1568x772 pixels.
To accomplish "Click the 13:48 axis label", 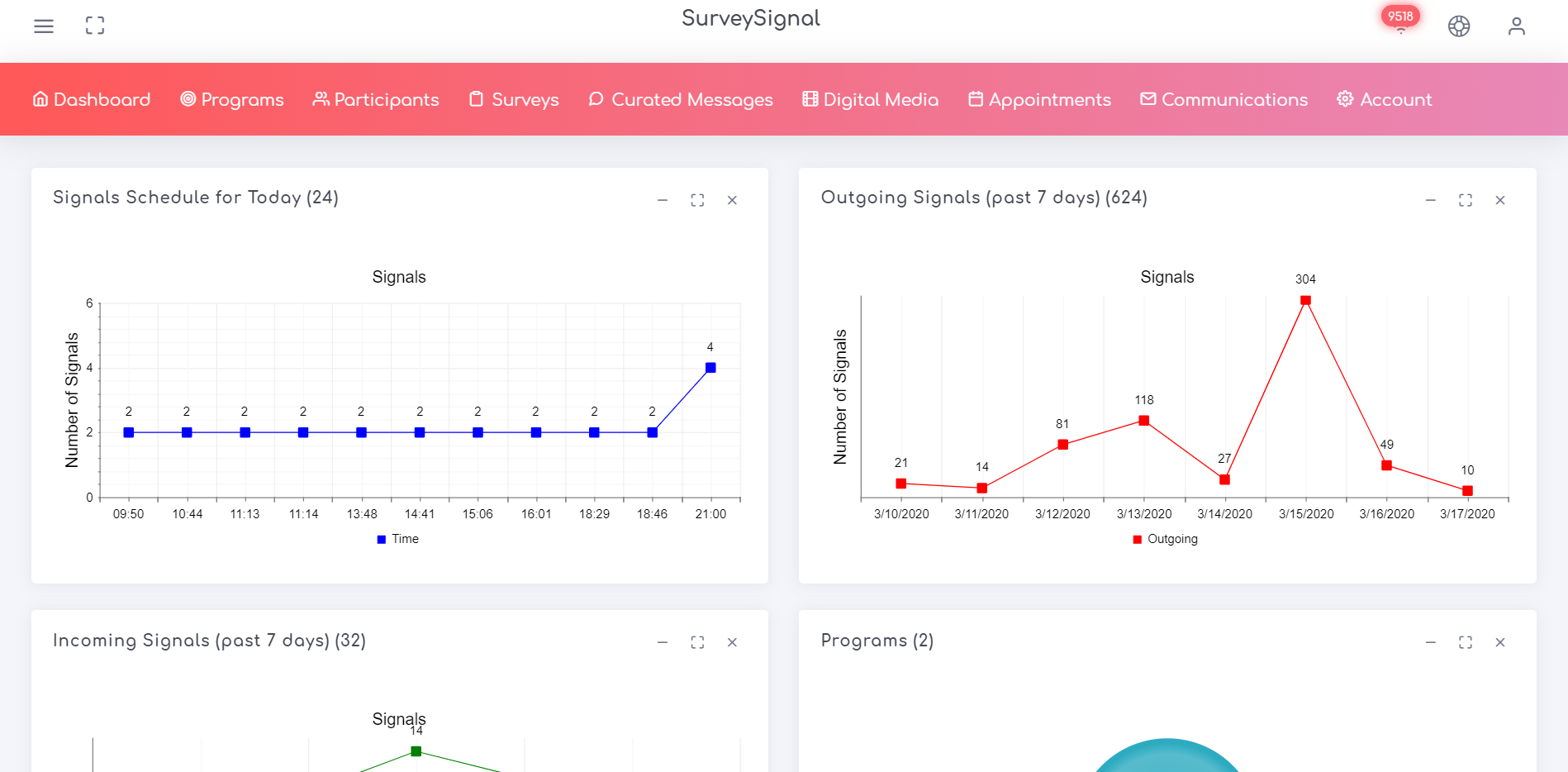I will click(x=362, y=514).
